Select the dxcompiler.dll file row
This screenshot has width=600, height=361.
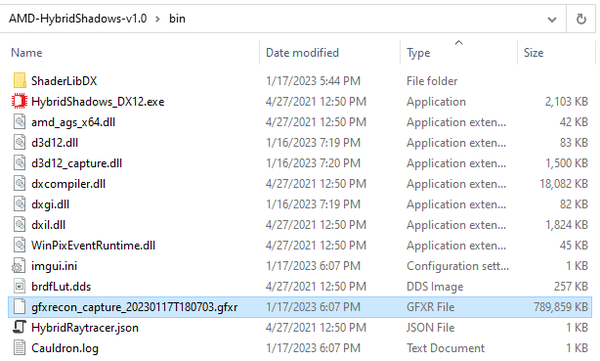click(x=300, y=184)
